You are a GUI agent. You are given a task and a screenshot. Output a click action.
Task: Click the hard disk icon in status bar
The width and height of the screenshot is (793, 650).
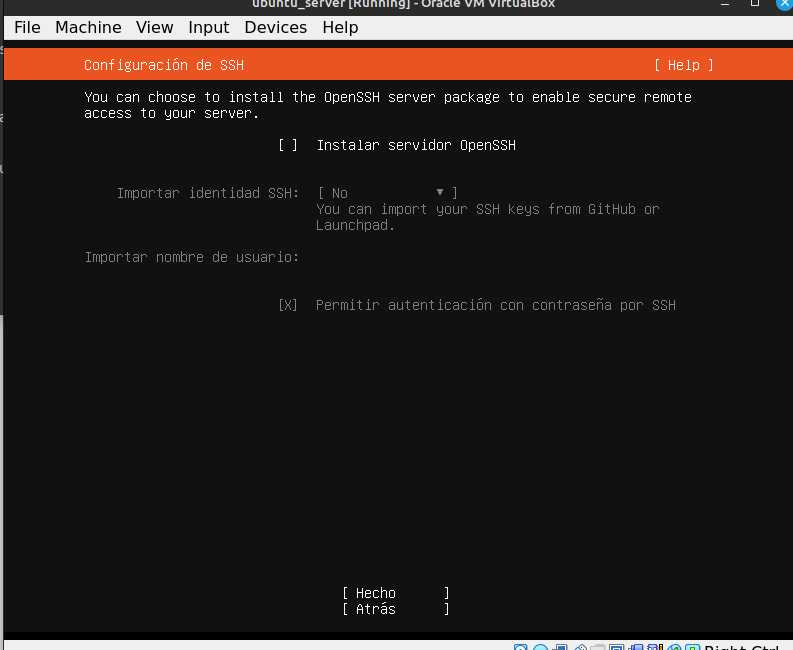[521, 647]
